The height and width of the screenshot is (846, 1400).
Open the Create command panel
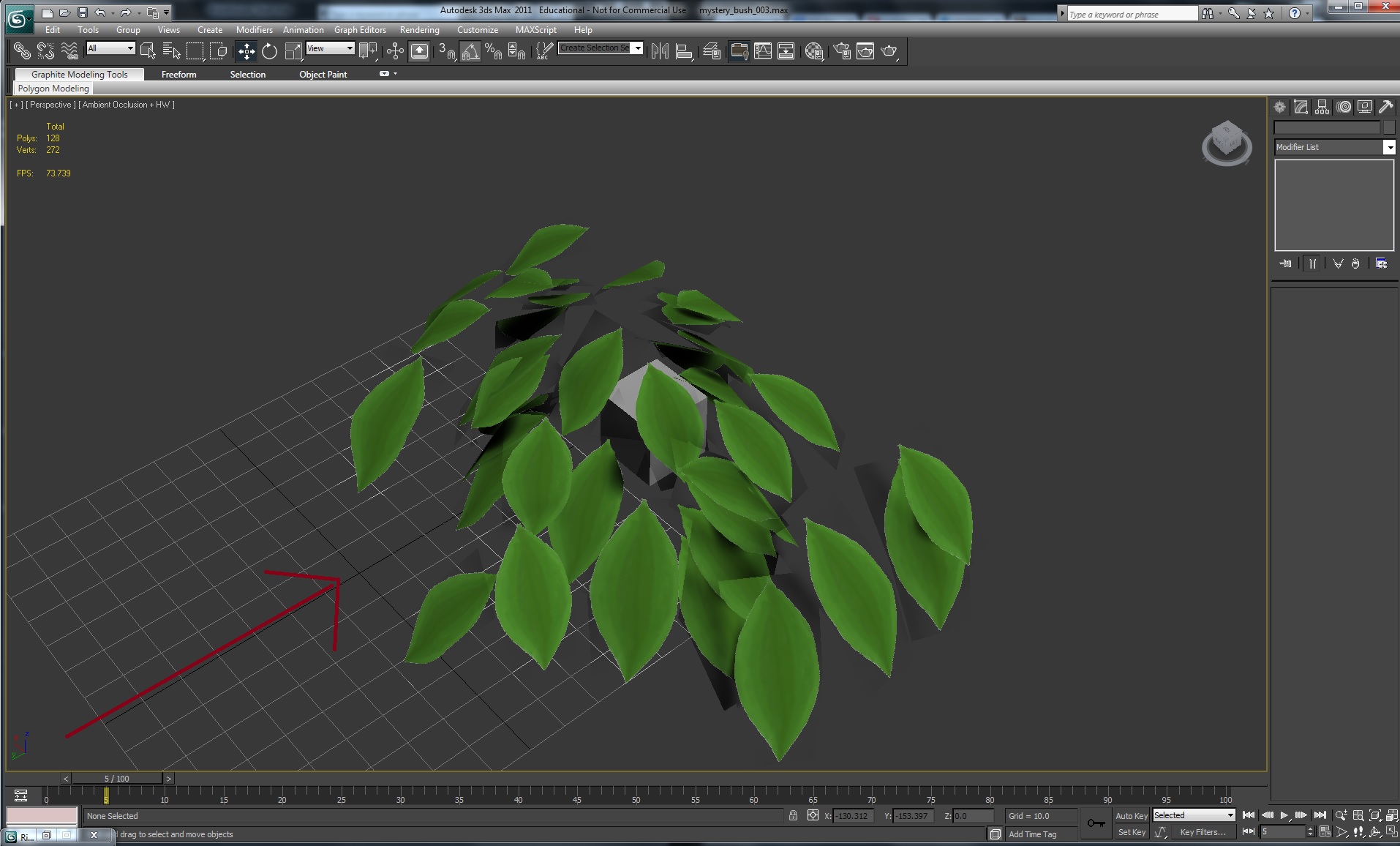click(1279, 107)
